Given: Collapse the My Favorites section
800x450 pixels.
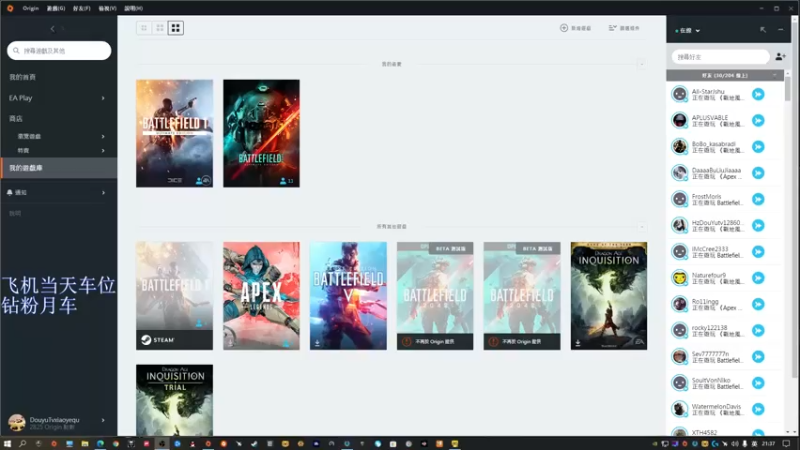Looking at the screenshot, I should [x=642, y=64].
